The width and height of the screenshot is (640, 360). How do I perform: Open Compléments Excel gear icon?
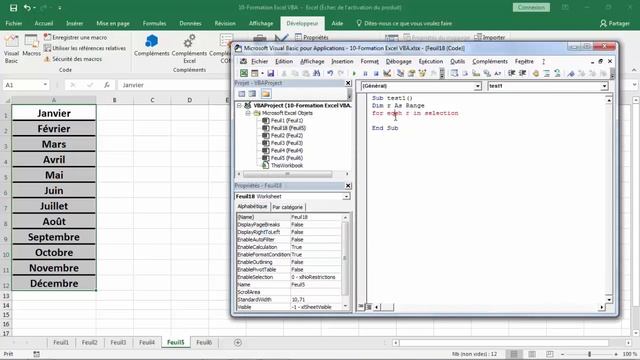[x=189, y=48]
